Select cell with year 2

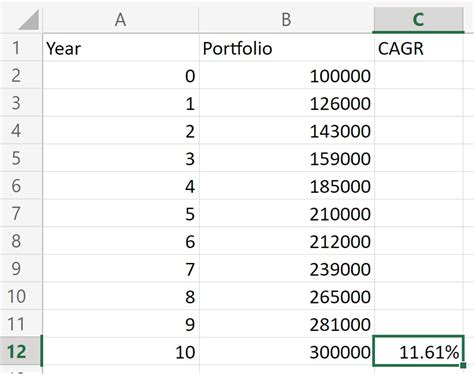pyautogui.click(x=121, y=131)
